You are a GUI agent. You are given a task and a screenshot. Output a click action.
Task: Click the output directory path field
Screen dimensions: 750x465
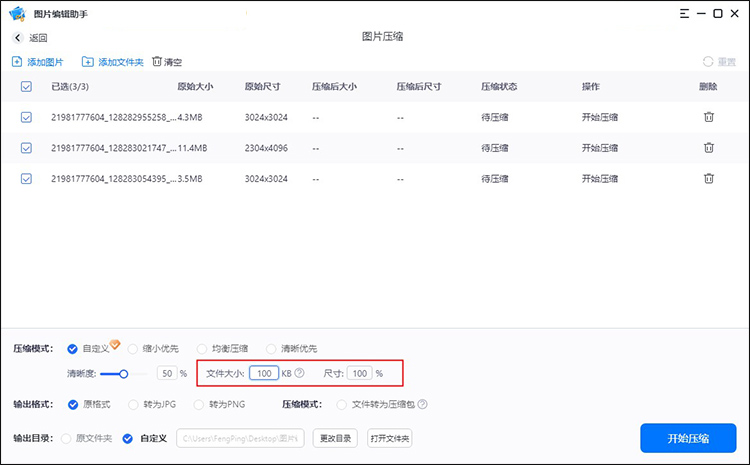pos(240,438)
